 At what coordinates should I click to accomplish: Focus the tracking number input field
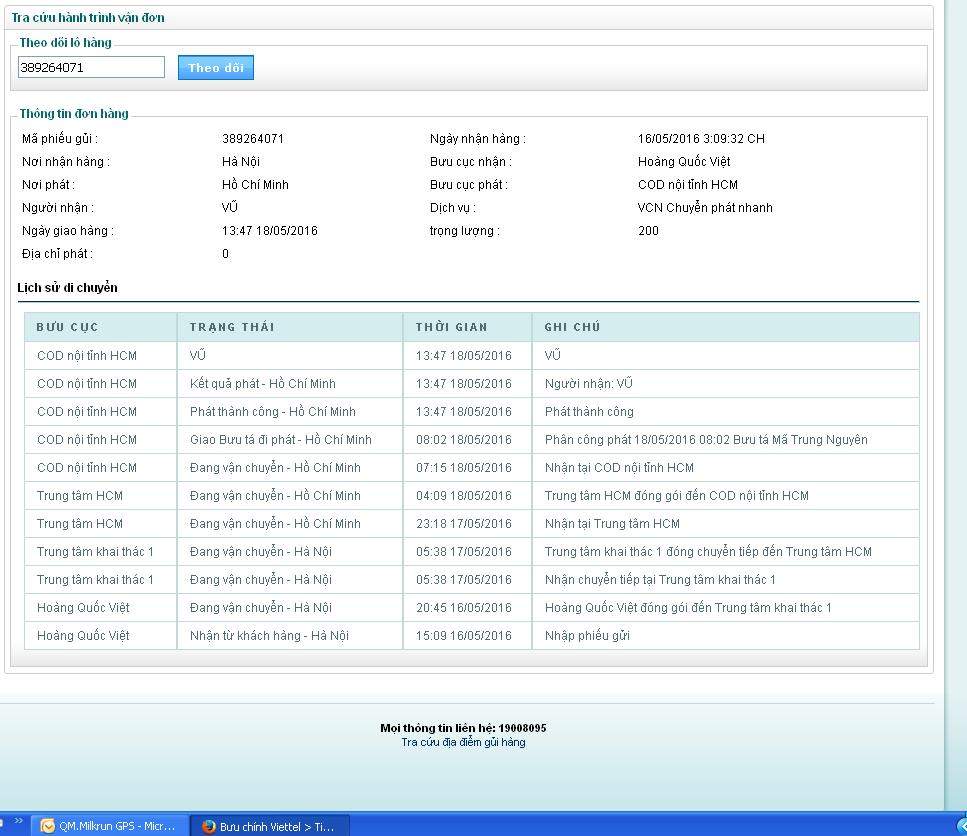(x=91, y=67)
